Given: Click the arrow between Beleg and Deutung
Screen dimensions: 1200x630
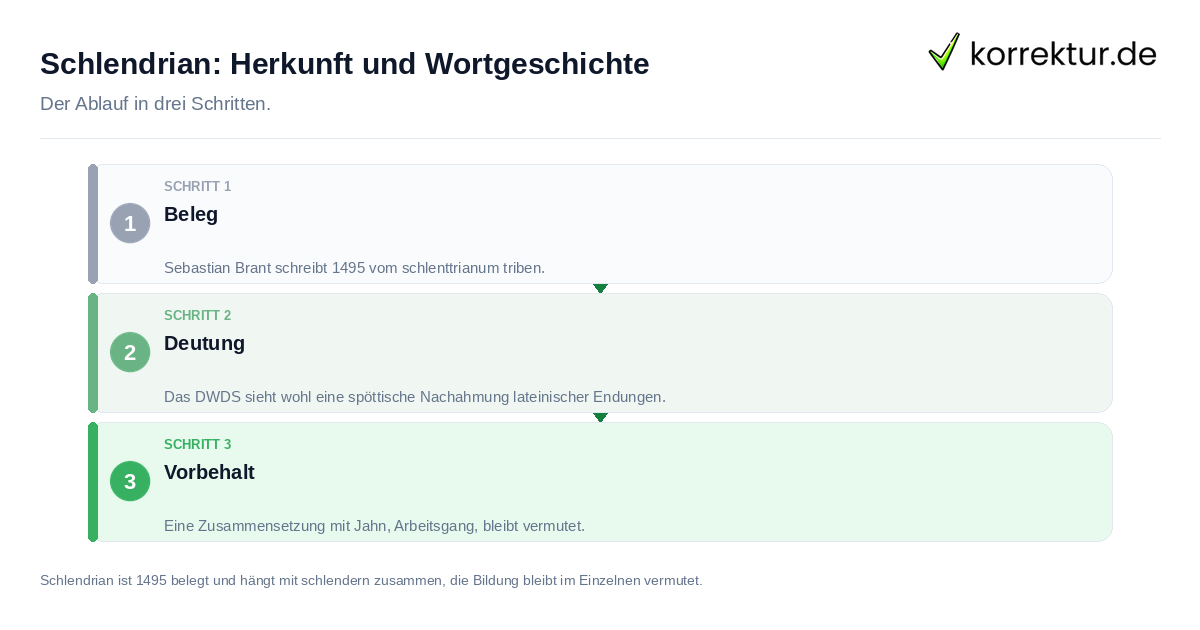Looking at the screenshot, I should 600,288.
